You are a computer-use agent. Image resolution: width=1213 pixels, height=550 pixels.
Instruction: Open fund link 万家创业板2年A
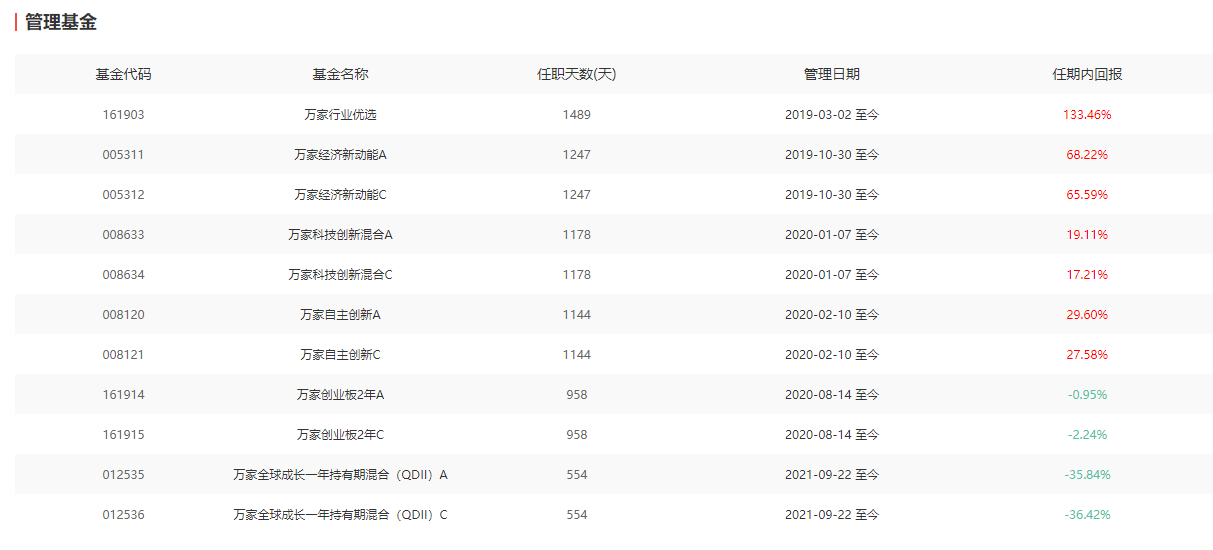tap(340, 395)
